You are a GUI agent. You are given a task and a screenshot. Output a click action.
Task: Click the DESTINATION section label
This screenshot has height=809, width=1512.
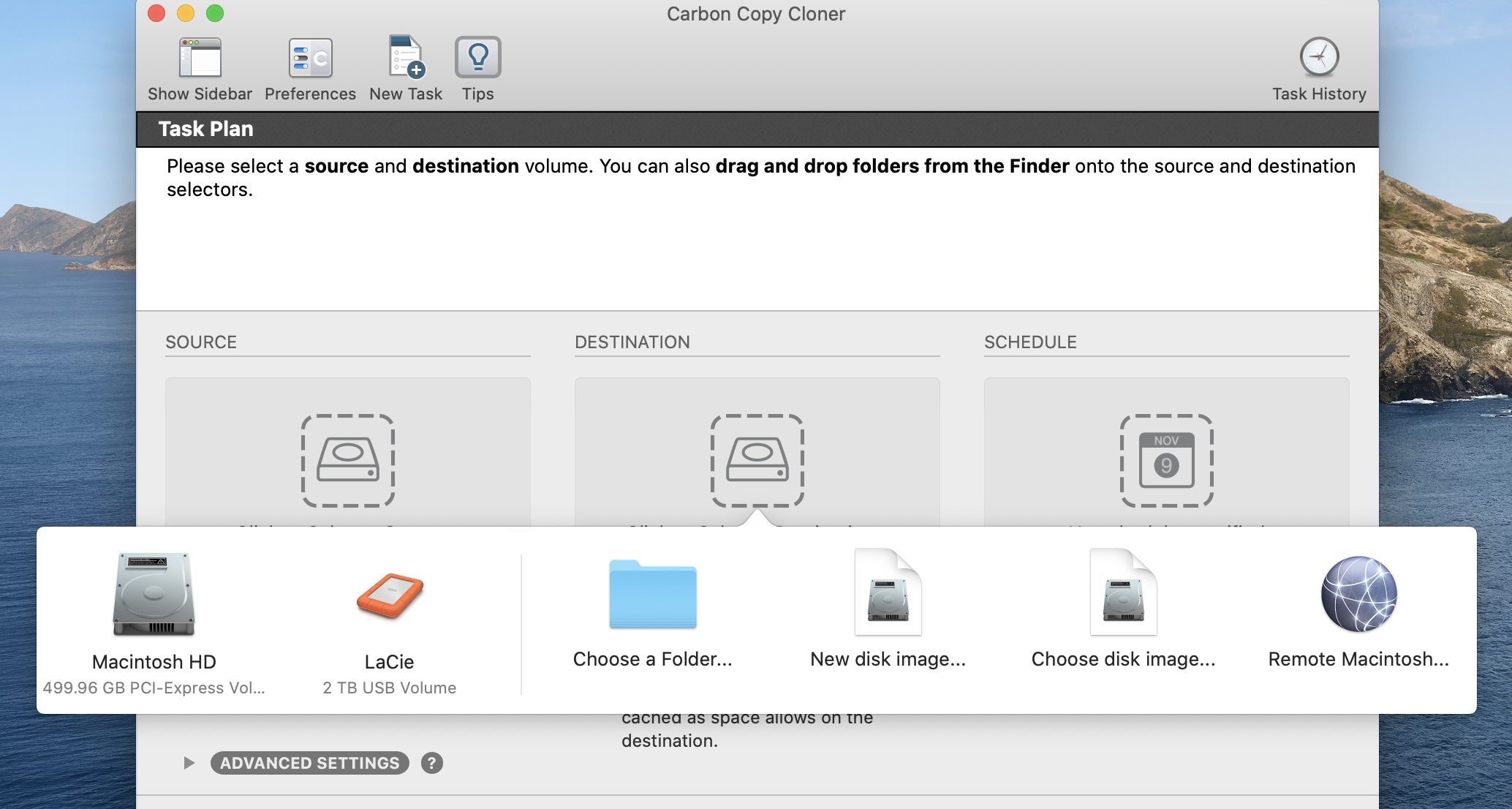632,342
